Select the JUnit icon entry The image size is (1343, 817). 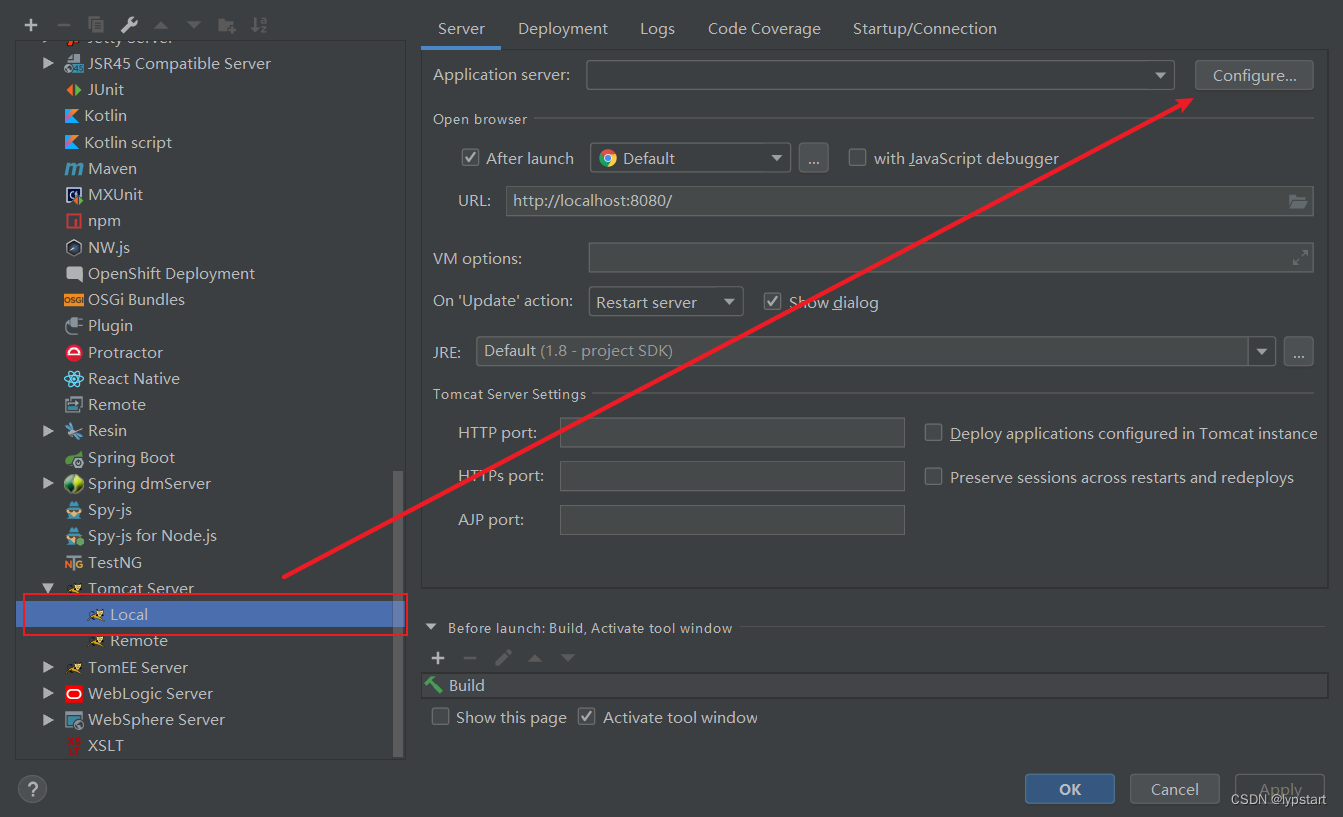(73, 89)
